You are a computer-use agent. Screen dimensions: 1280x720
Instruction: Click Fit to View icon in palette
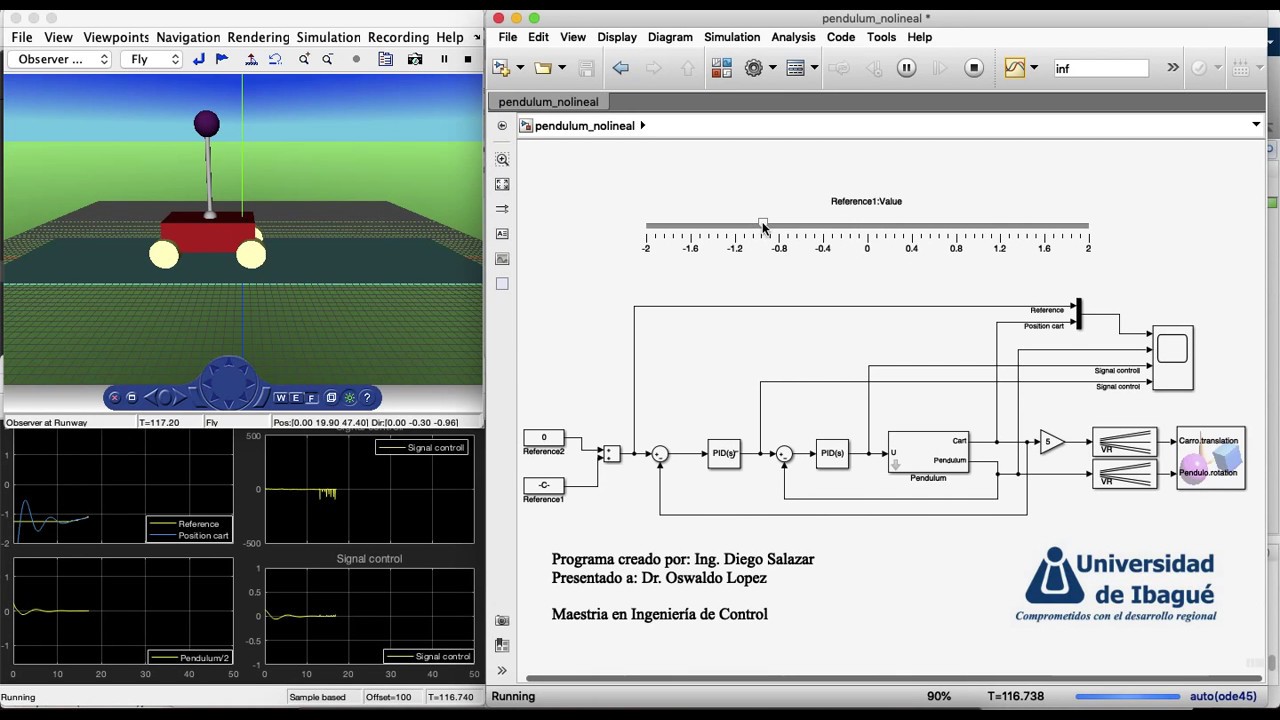pos(502,185)
